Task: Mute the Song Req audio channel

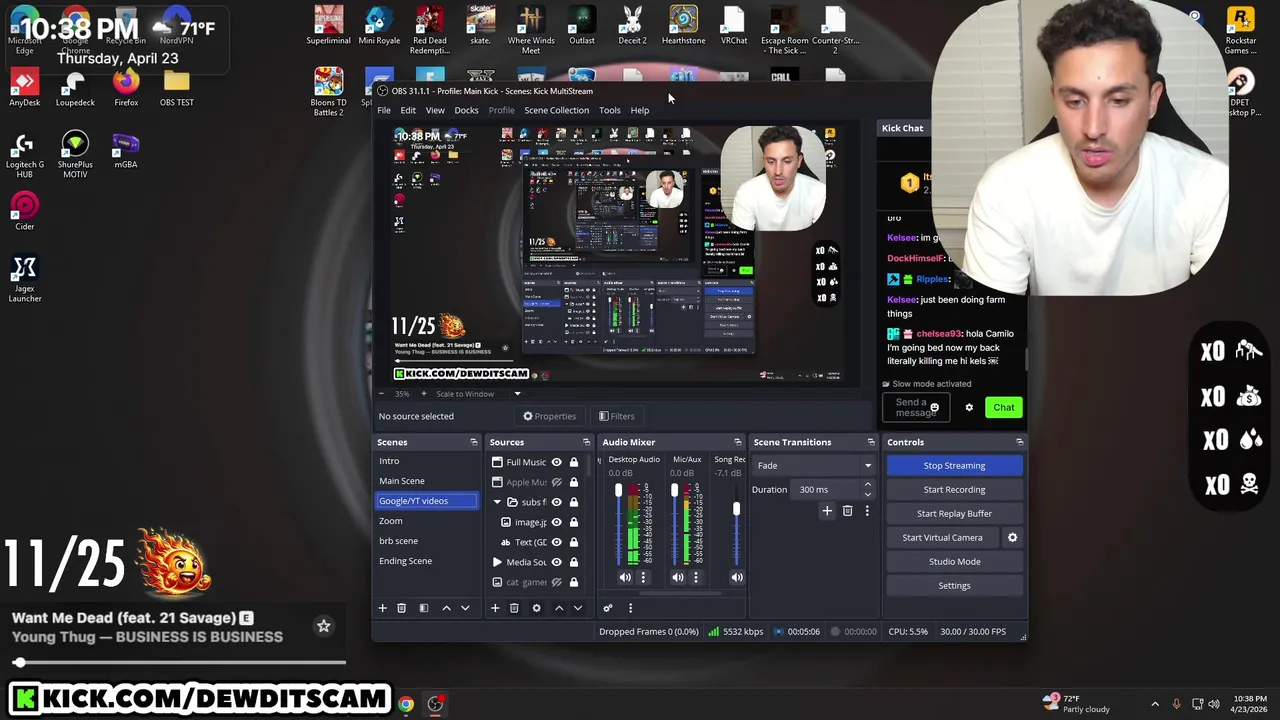Action: (x=737, y=577)
